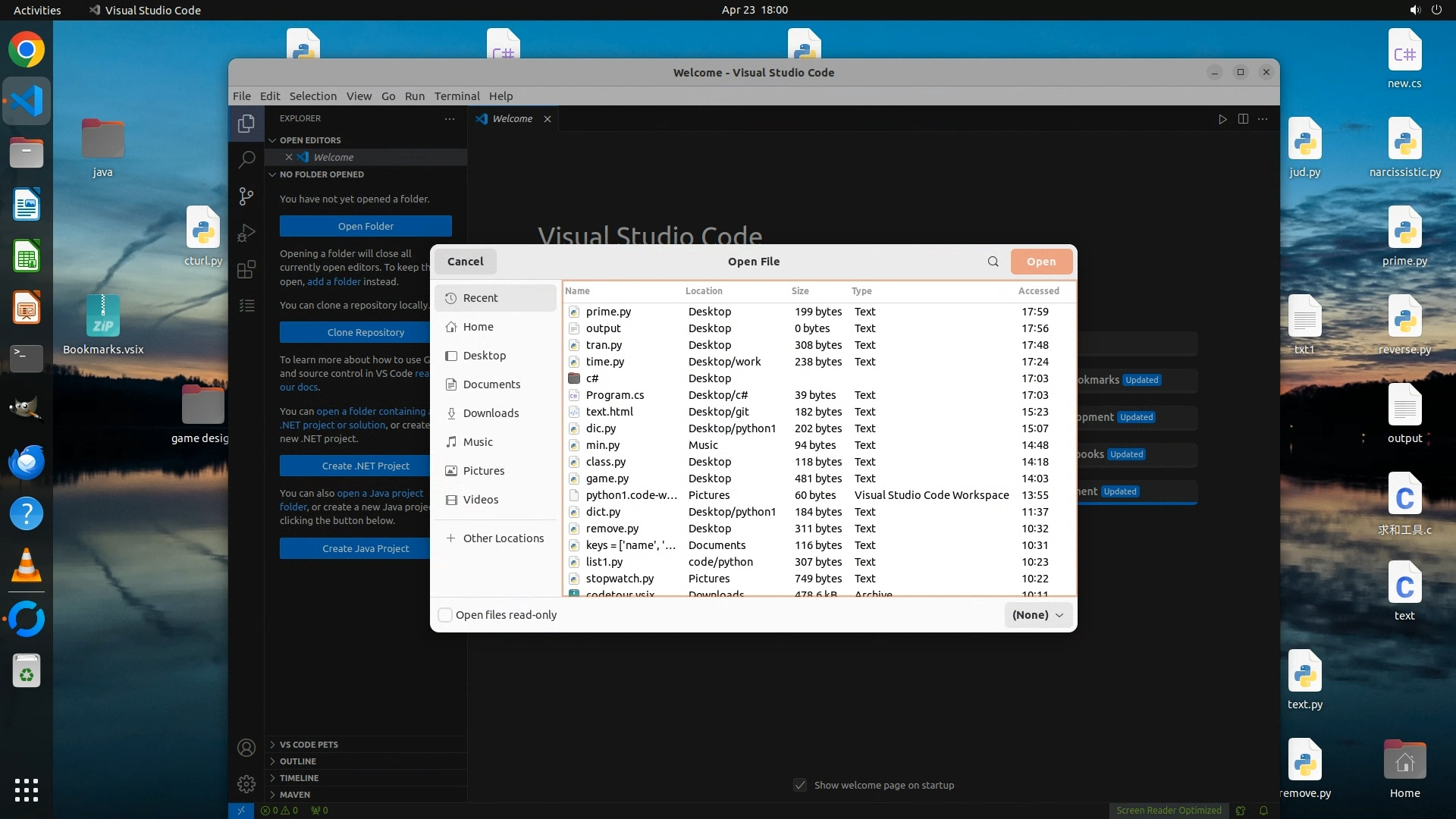Click the Accounts icon in activity bar
The height and width of the screenshot is (819, 1456).
[246, 748]
